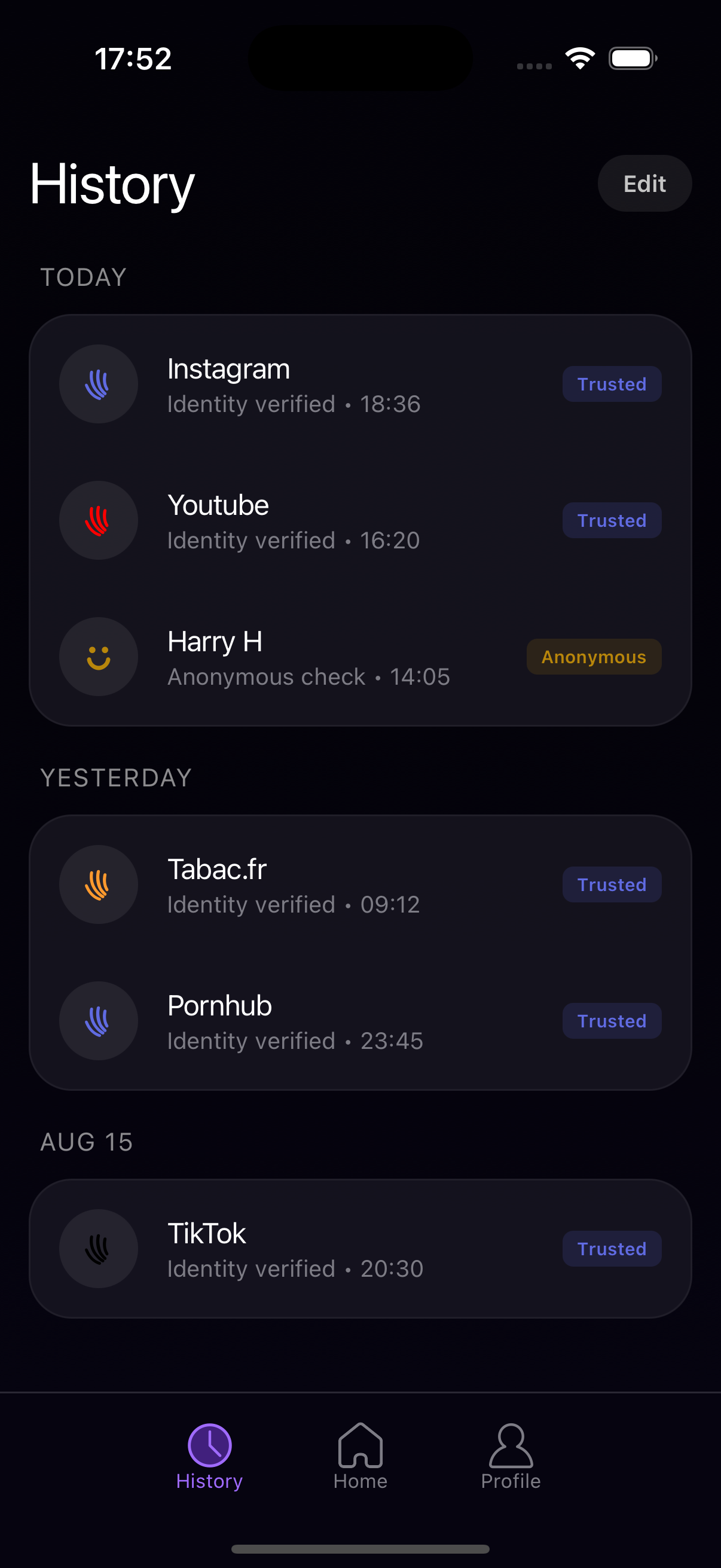Open the TikTok verification entry

295,1250
